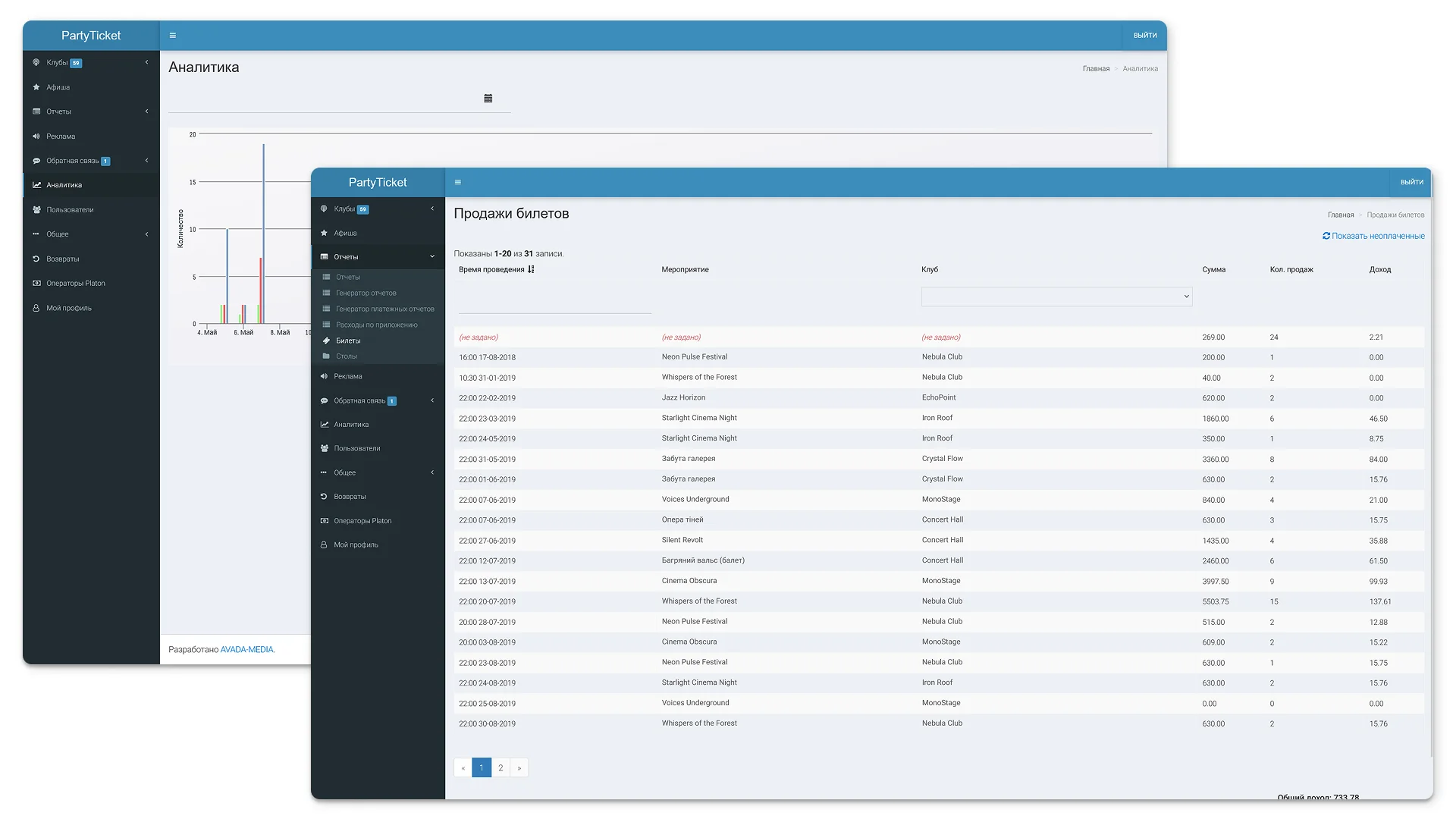Click Аналитика chart icon in front window sidebar
Viewport: 1456px width, 819px height.
click(x=324, y=425)
